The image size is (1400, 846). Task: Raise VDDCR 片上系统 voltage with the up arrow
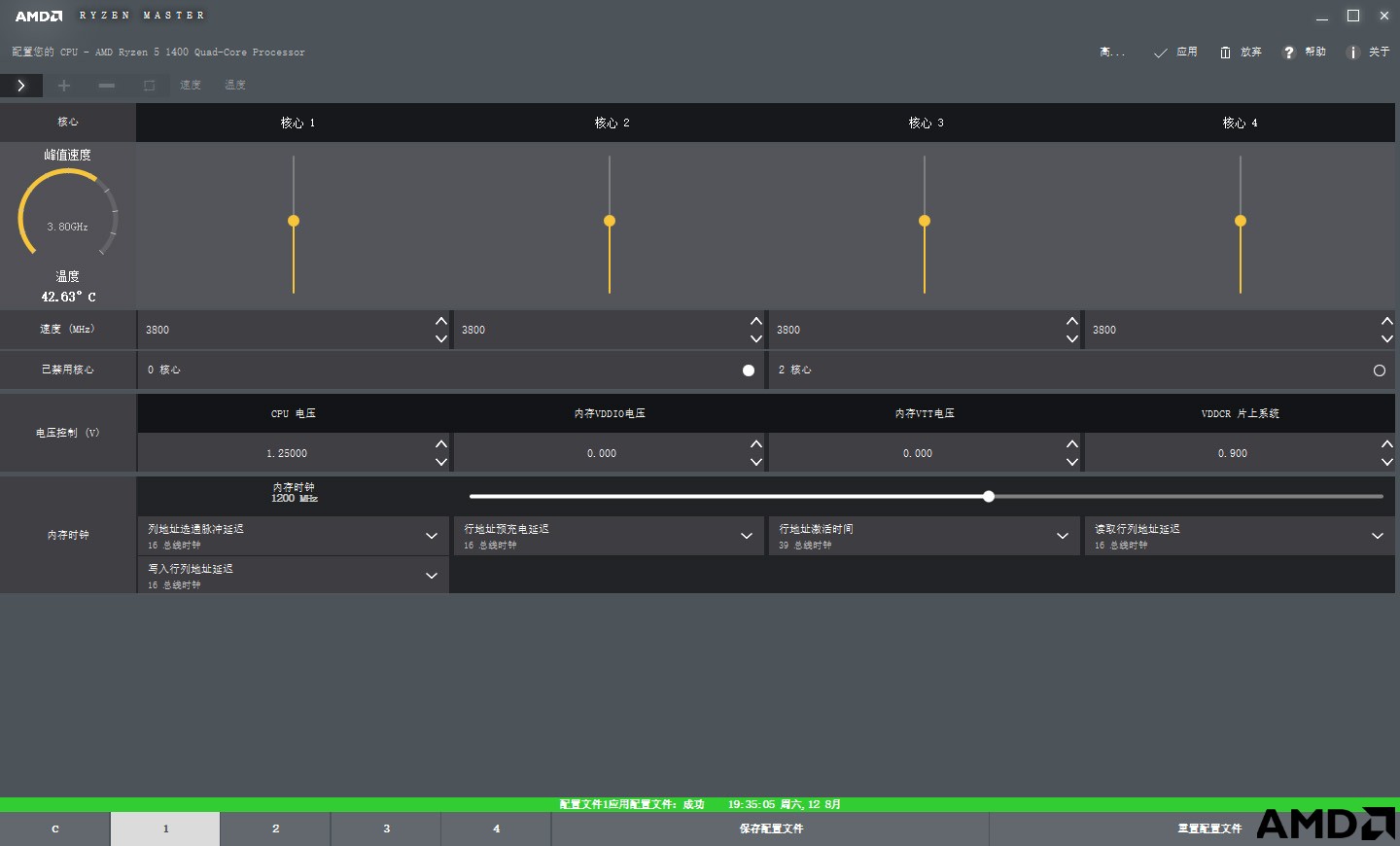point(1387,444)
